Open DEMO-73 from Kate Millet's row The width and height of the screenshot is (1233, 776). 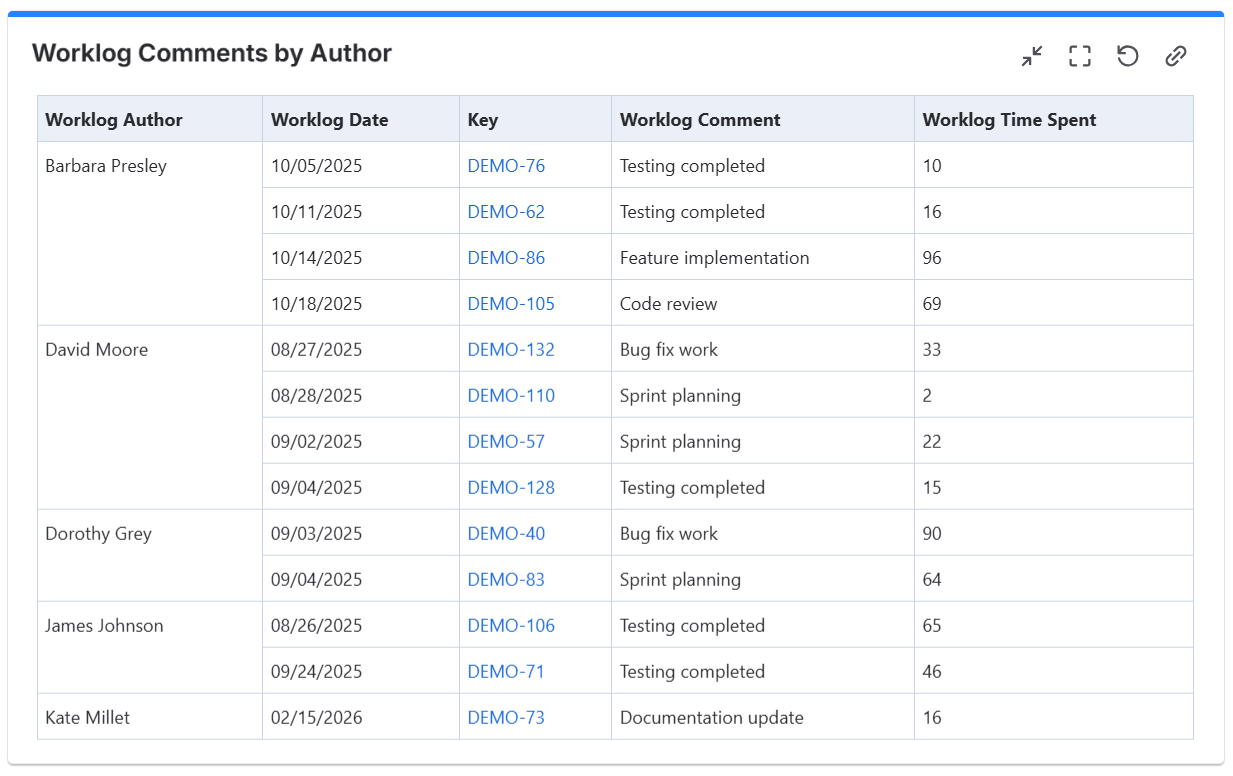(x=507, y=717)
